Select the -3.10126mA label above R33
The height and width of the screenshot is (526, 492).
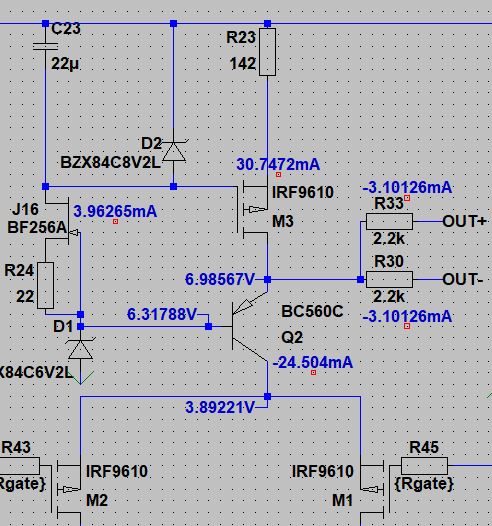[x=407, y=188]
